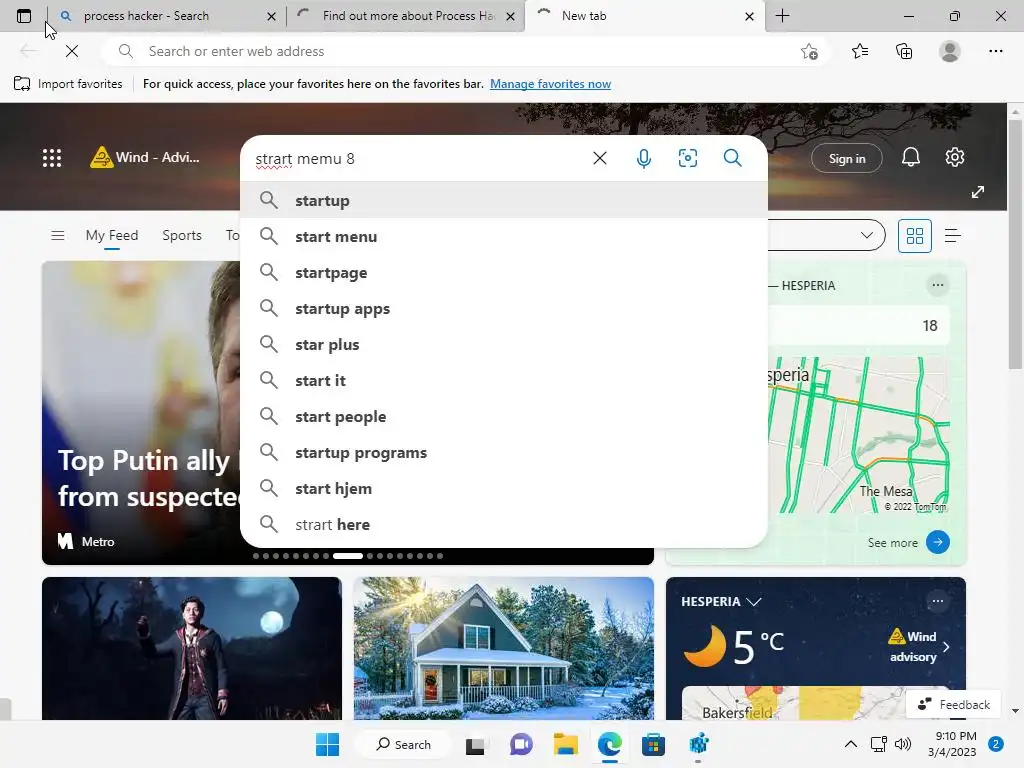Expand Hesperia location dropdown on weather card
Viewport: 1024px width, 768px height.
pyautogui.click(x=754, y=601)
